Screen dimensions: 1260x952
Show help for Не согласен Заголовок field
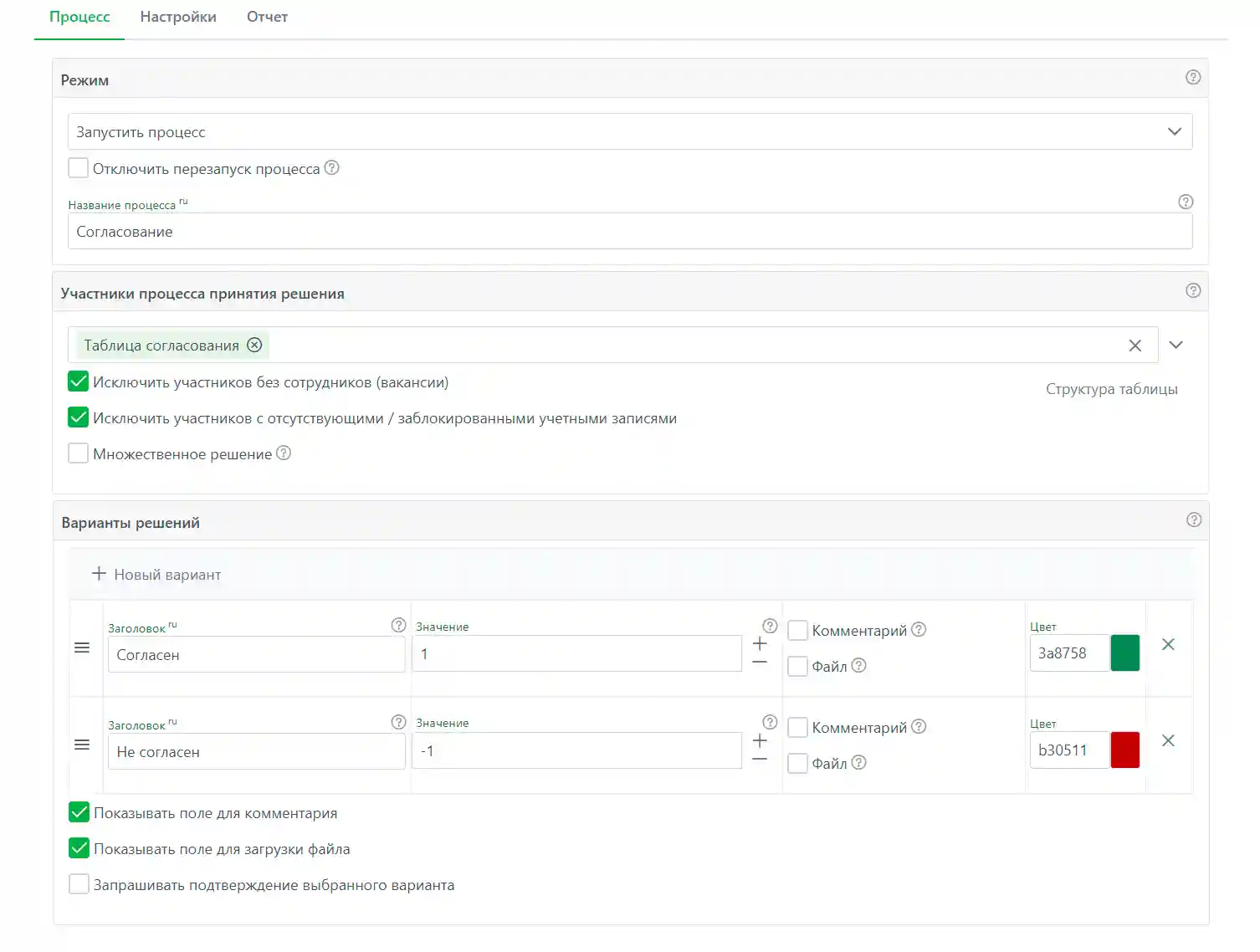[x=398, y=722]
